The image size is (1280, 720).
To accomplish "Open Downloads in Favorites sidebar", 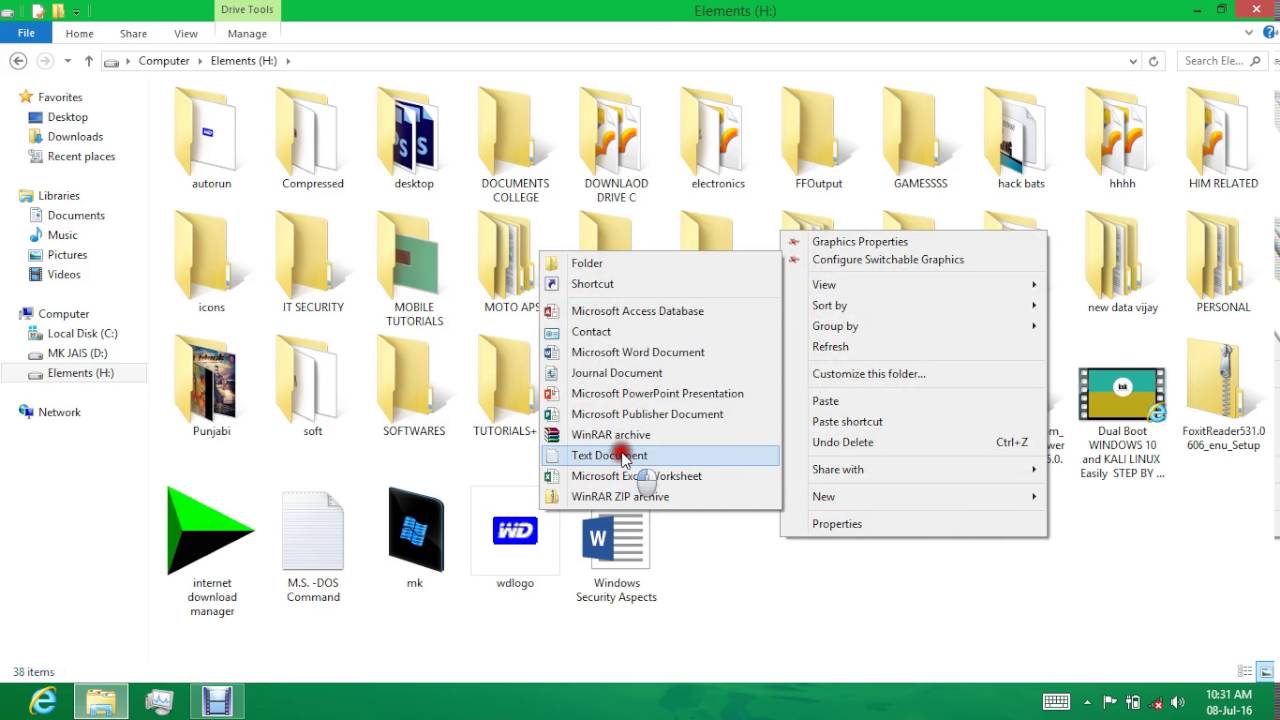I will [x=75, y=137].
